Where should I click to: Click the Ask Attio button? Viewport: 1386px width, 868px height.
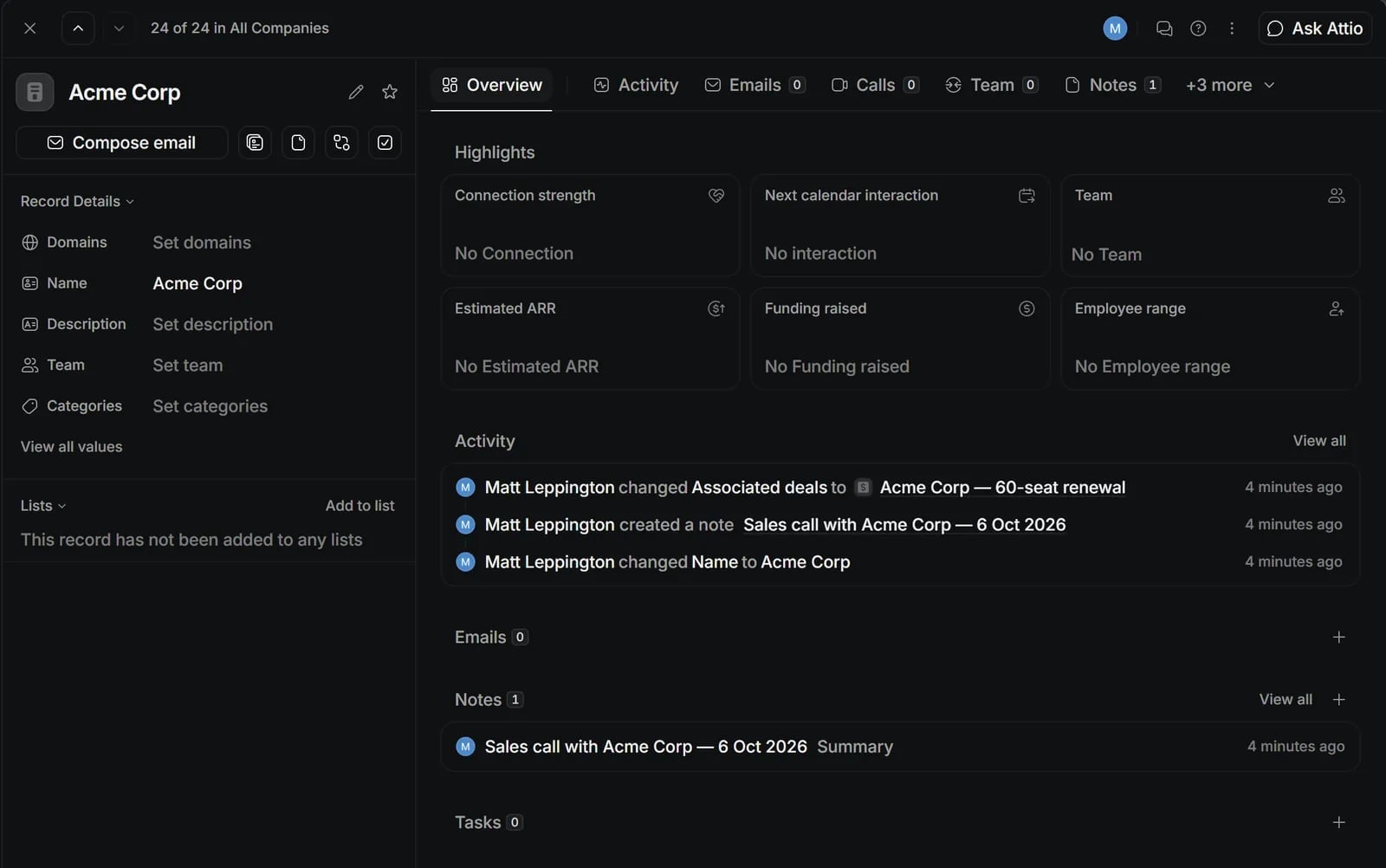point(1315,29)
